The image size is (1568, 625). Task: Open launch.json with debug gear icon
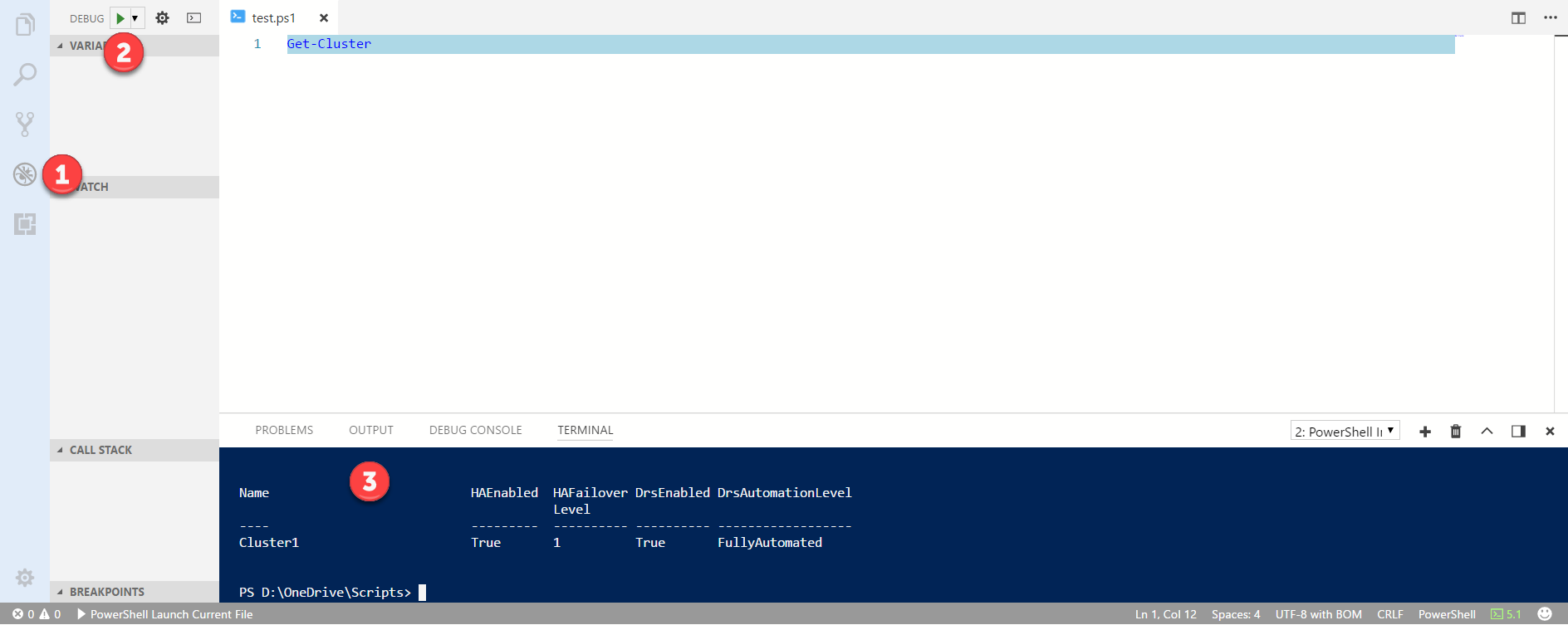(163, 17)
